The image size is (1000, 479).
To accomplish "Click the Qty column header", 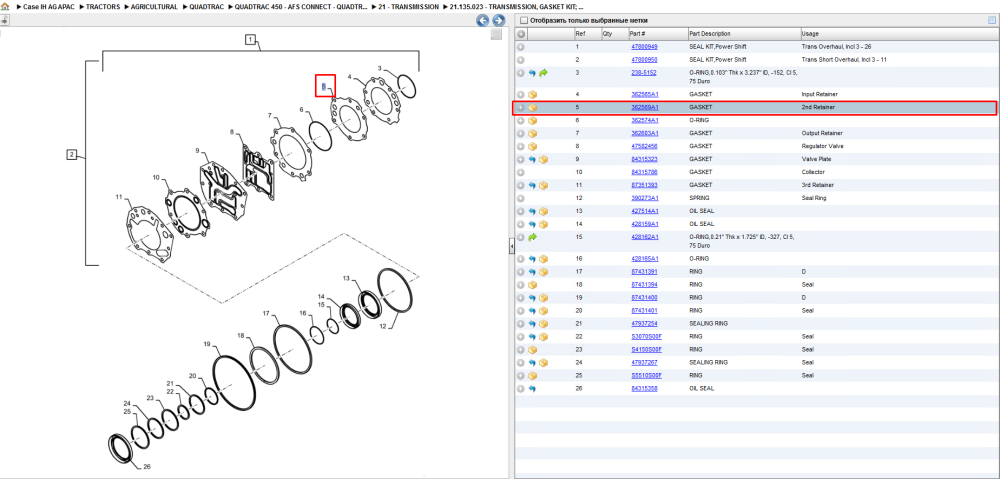I will (x=614, y=34).
